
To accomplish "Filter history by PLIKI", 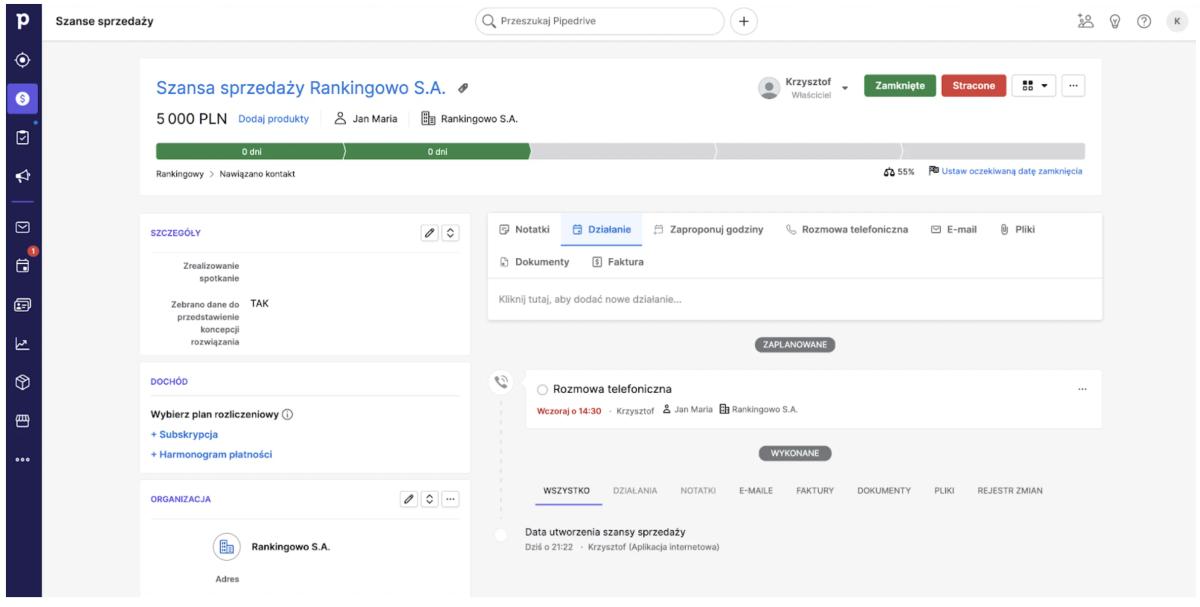I will click(944, 490).
